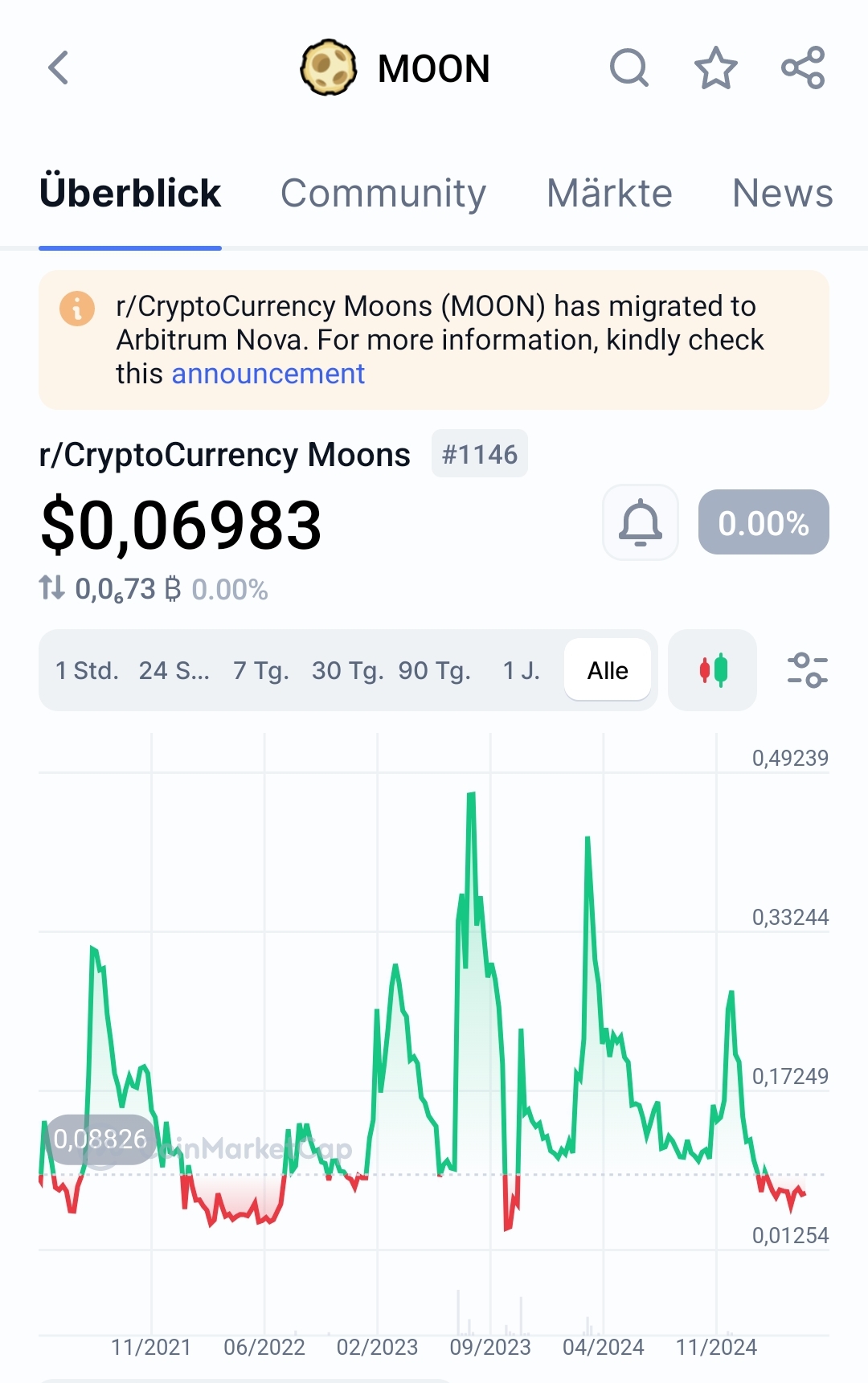Select the 7 Tg. time range
This screenshot has height=1383, width=868.
tap(261, 670)
